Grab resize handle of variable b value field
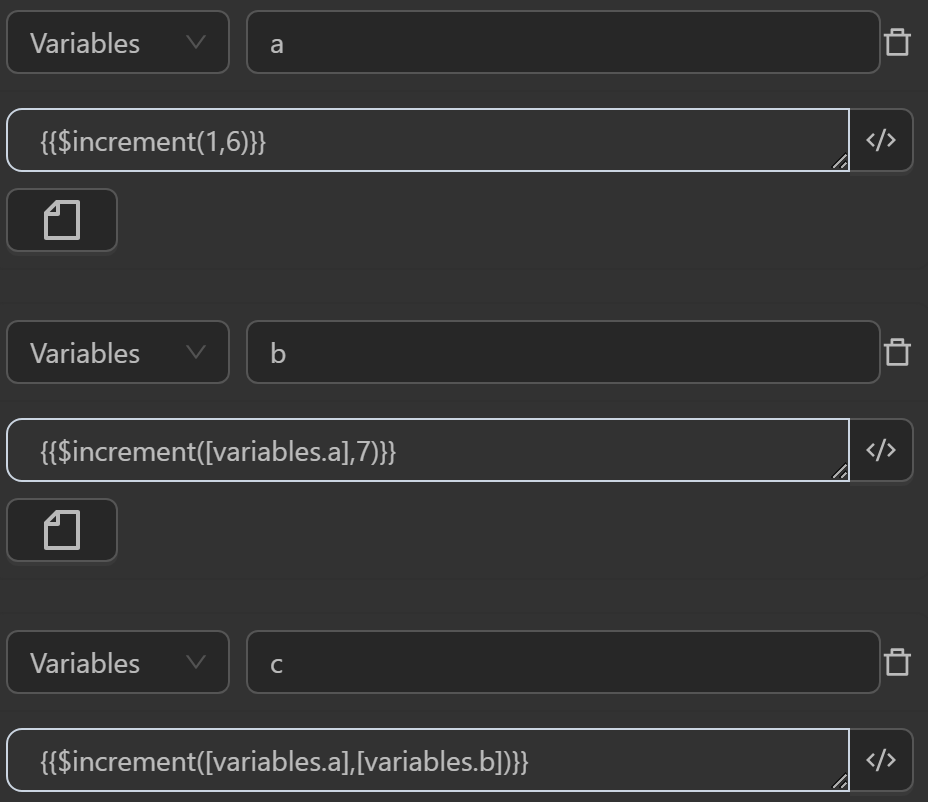 point(839,472)
